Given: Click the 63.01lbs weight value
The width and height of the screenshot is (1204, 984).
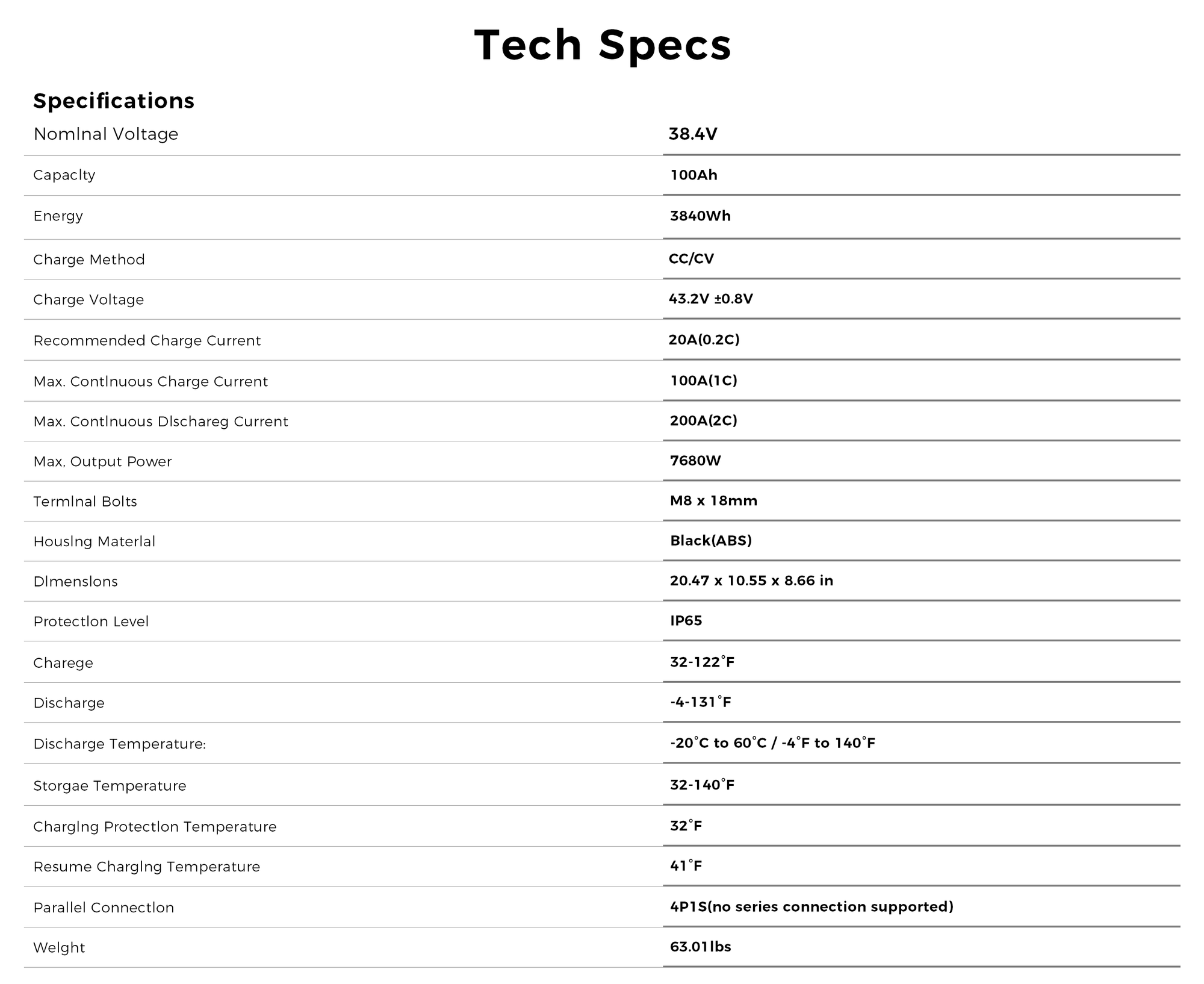Looking at the screenshot, I should click(700, 947).
